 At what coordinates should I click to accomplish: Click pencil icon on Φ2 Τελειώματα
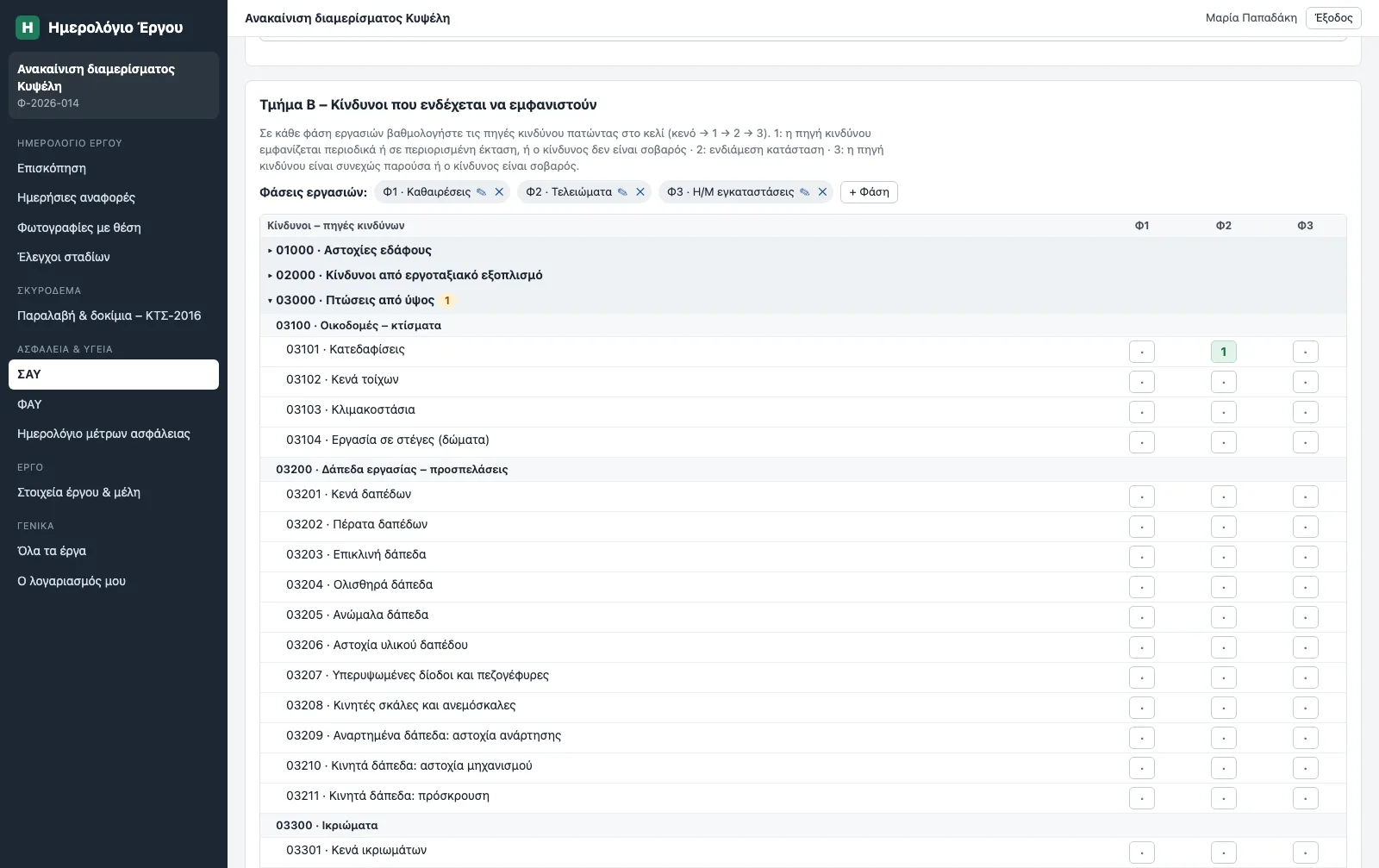pos(622,192)
